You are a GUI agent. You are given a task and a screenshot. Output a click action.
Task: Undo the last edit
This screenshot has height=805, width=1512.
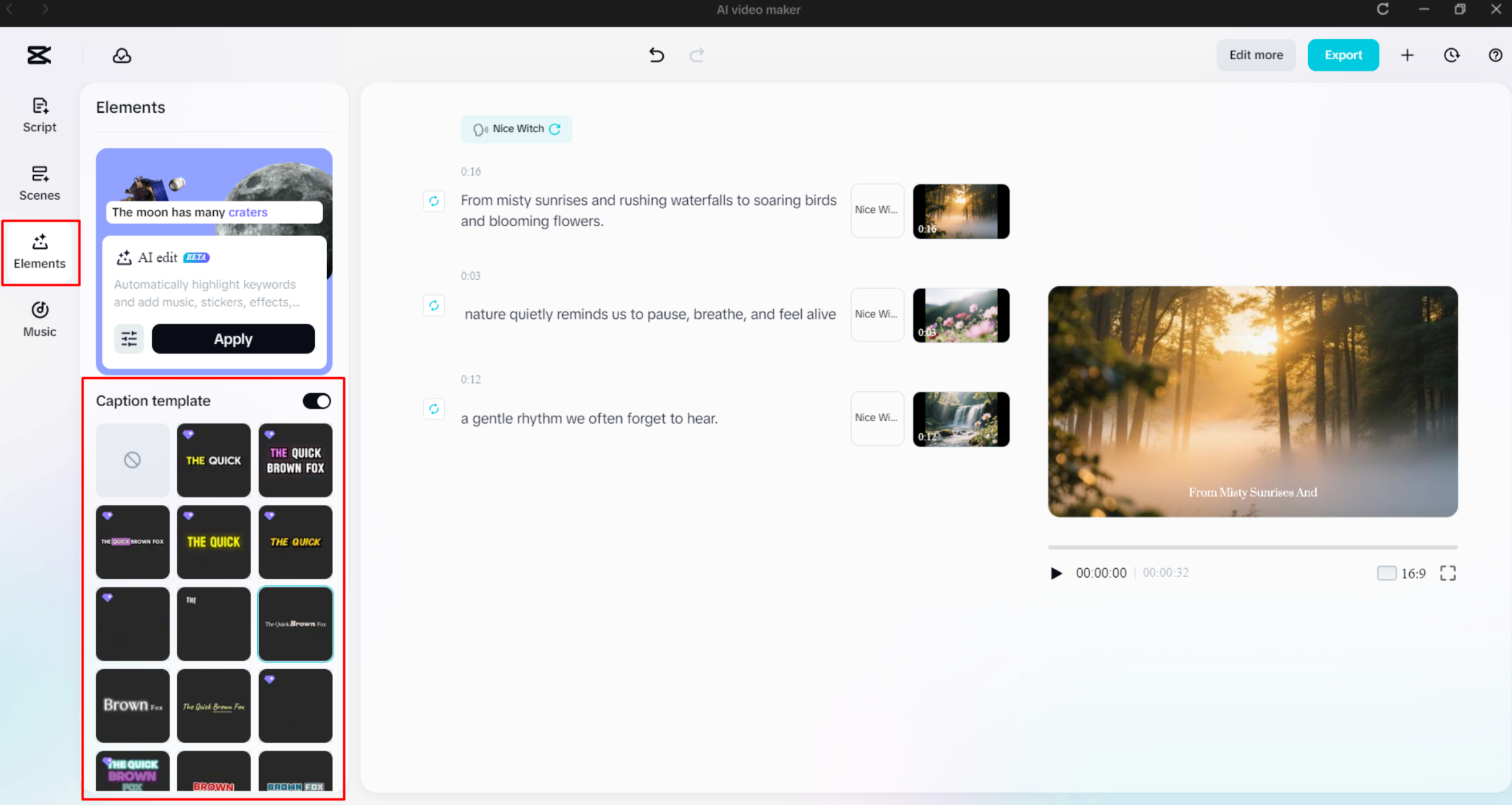[x=656, y=55]
